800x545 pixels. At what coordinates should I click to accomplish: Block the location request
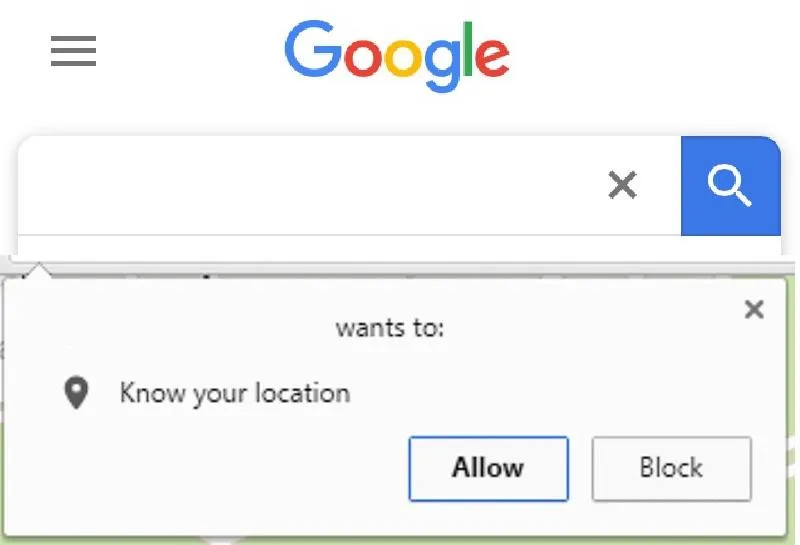pyautogui.click(x=671, y=468)
